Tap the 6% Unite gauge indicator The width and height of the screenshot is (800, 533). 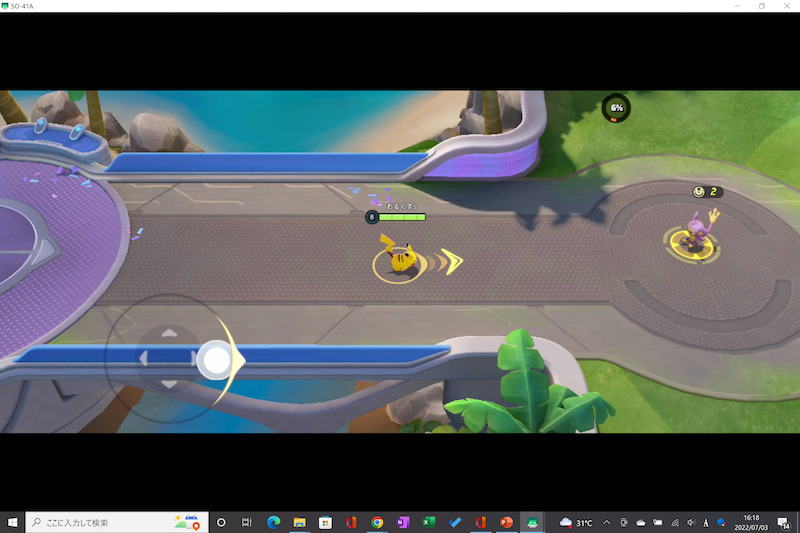coord(616,108)
